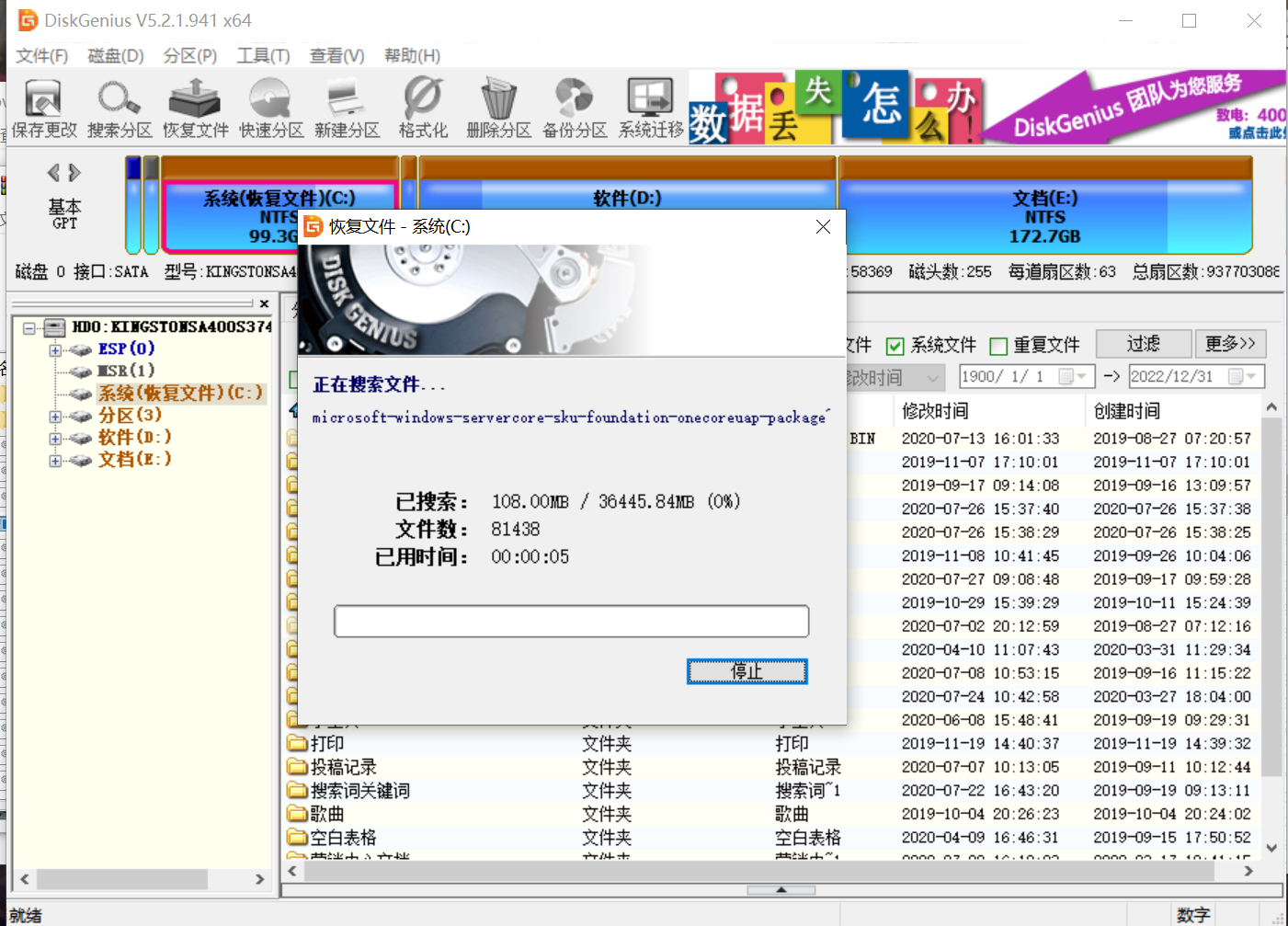Click the 投稿记录 folder icon
The height and width of the screenshot is (926, 1288).
point(296,766)
